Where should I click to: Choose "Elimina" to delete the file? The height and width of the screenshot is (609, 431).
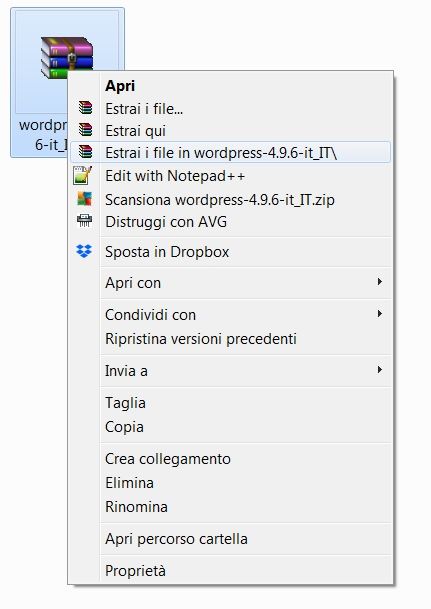(129, 483)
